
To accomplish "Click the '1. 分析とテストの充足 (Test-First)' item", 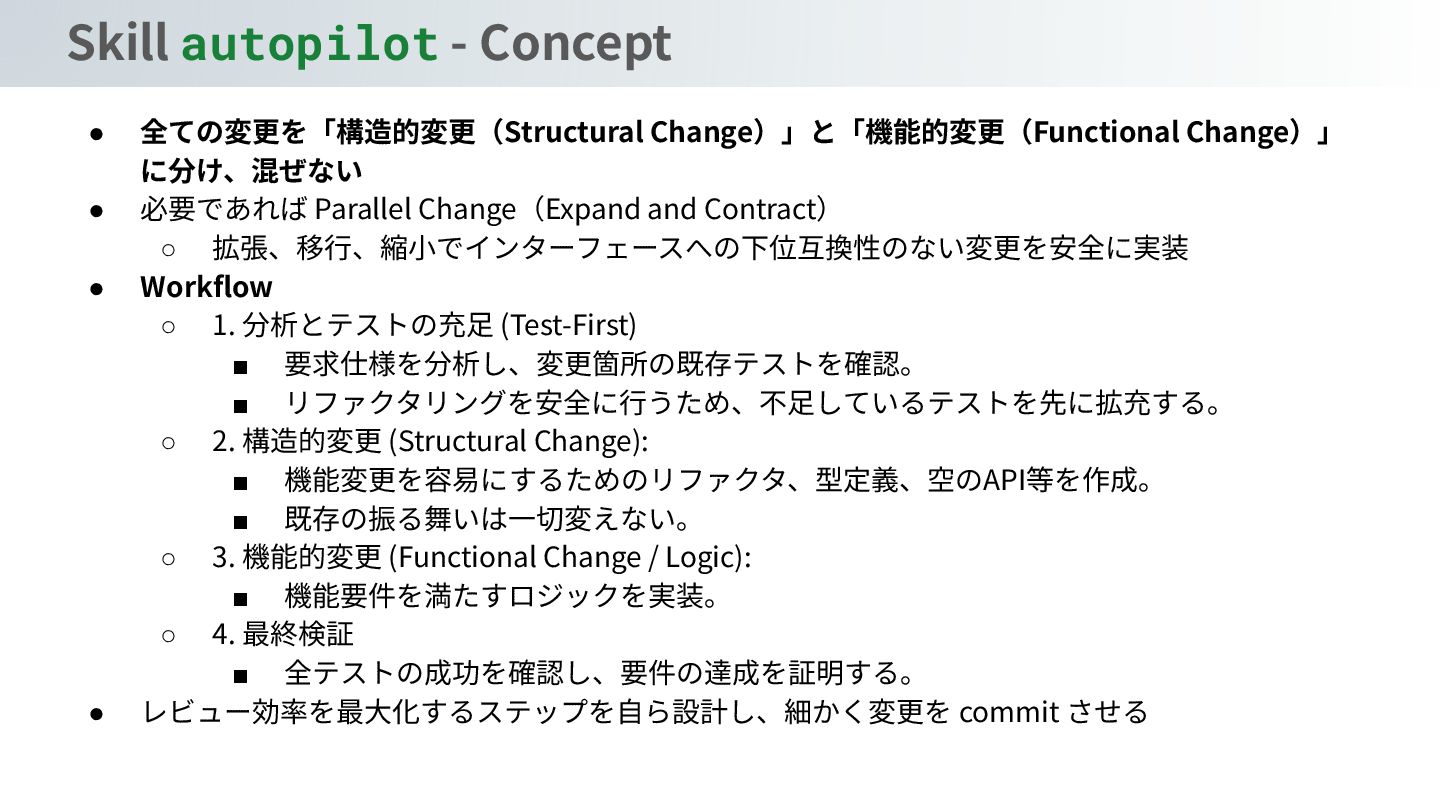I will click(424, 326).
